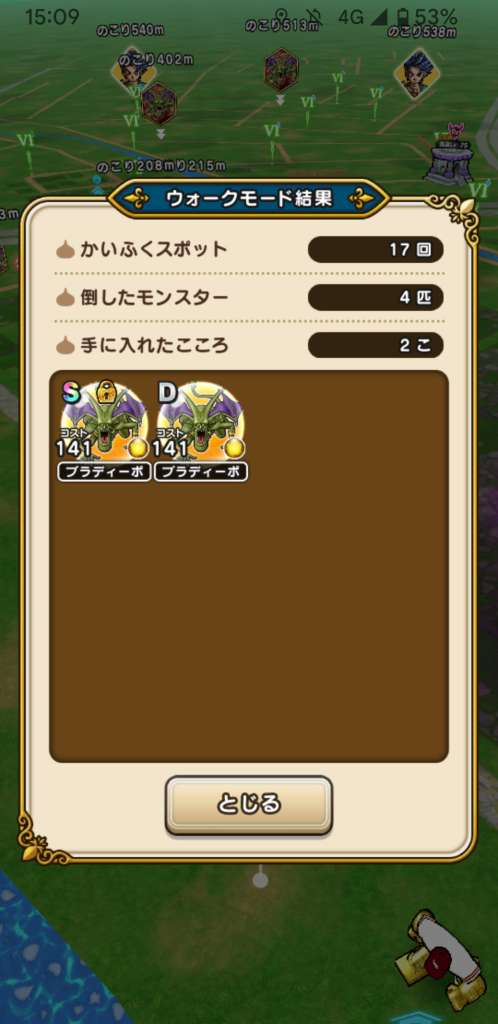This screenshot has height=1024, width=498.
Task: Tap the slime icon beside かいふくスポット
Action: [66, 249]
